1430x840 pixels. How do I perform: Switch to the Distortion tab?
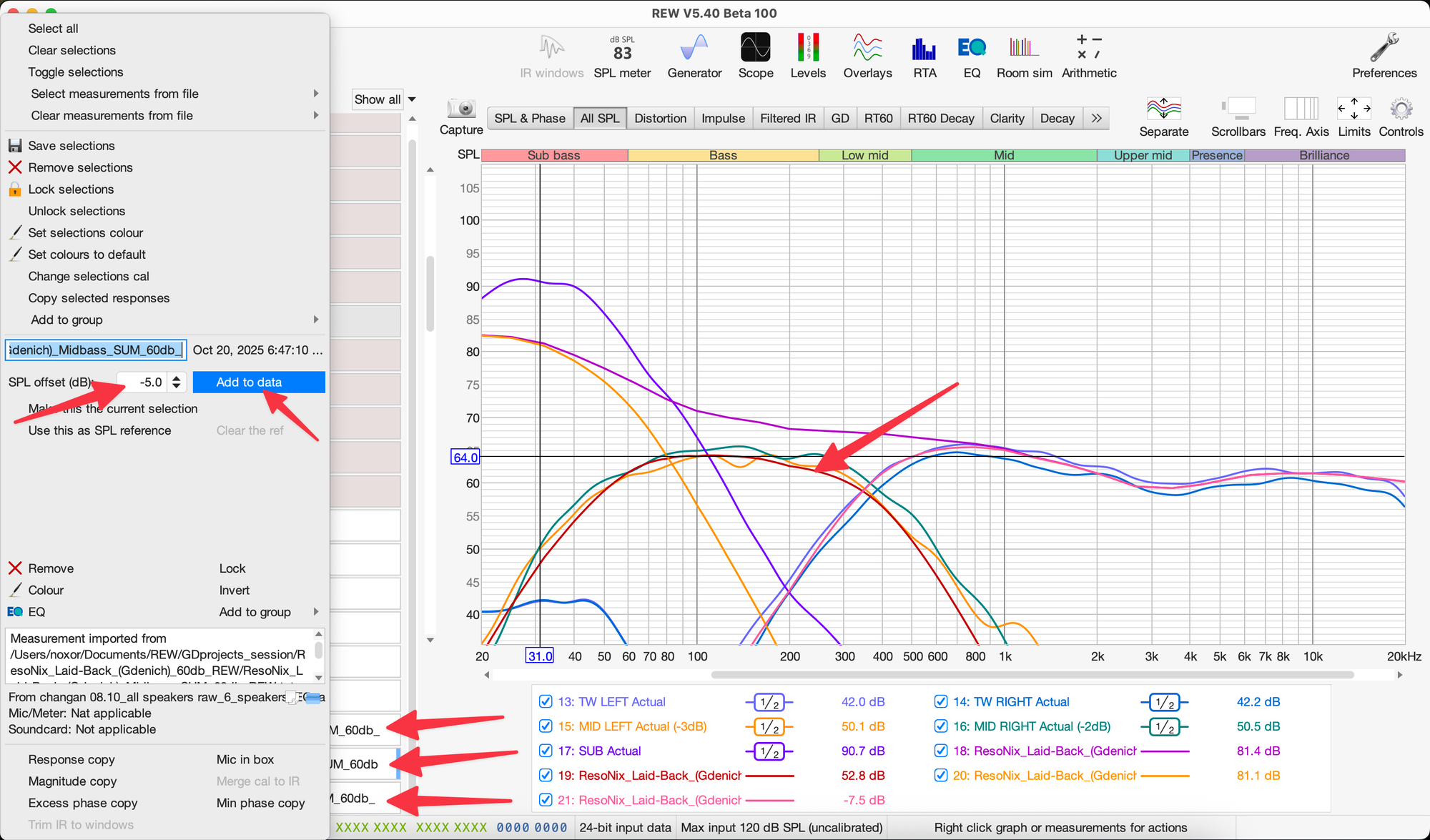click(660, 118)
